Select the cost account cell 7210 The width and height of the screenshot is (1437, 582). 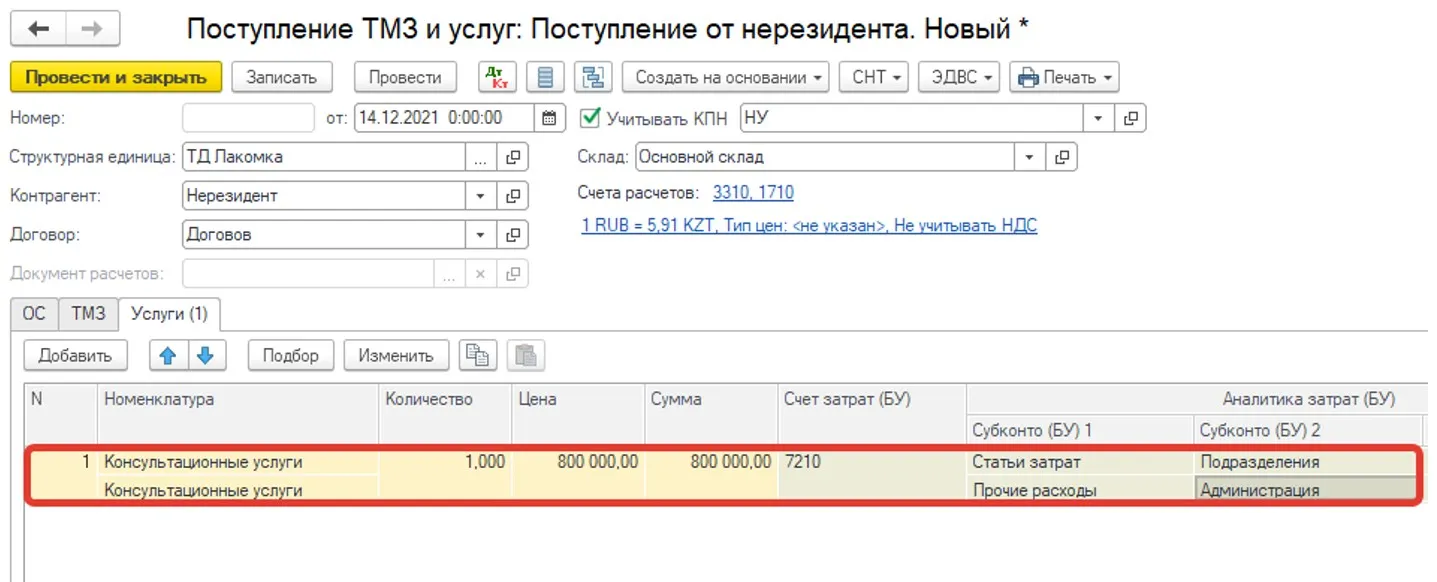click(x=872, y=462)
